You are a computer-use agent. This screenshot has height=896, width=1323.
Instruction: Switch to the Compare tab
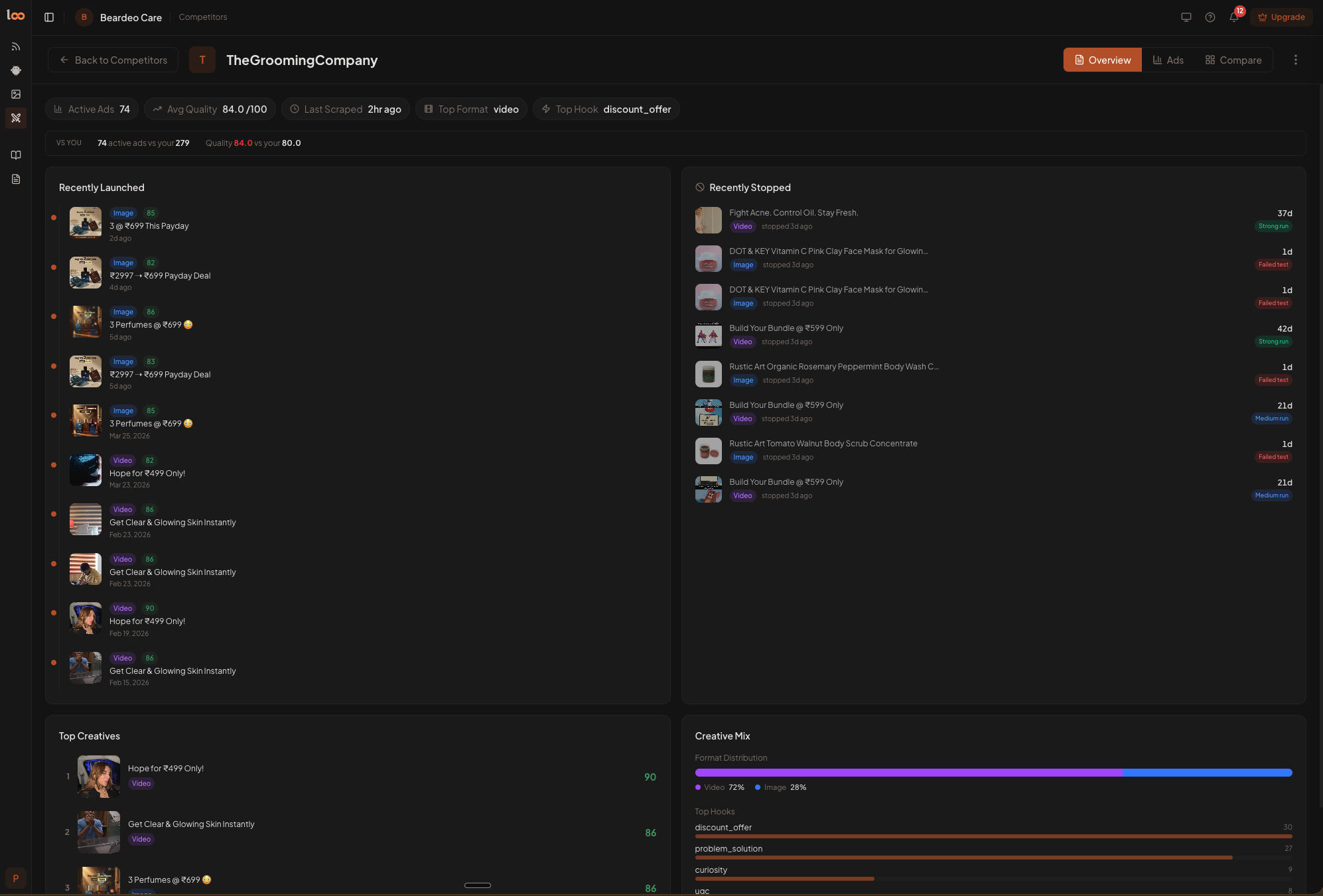(x=1233, y=60)
